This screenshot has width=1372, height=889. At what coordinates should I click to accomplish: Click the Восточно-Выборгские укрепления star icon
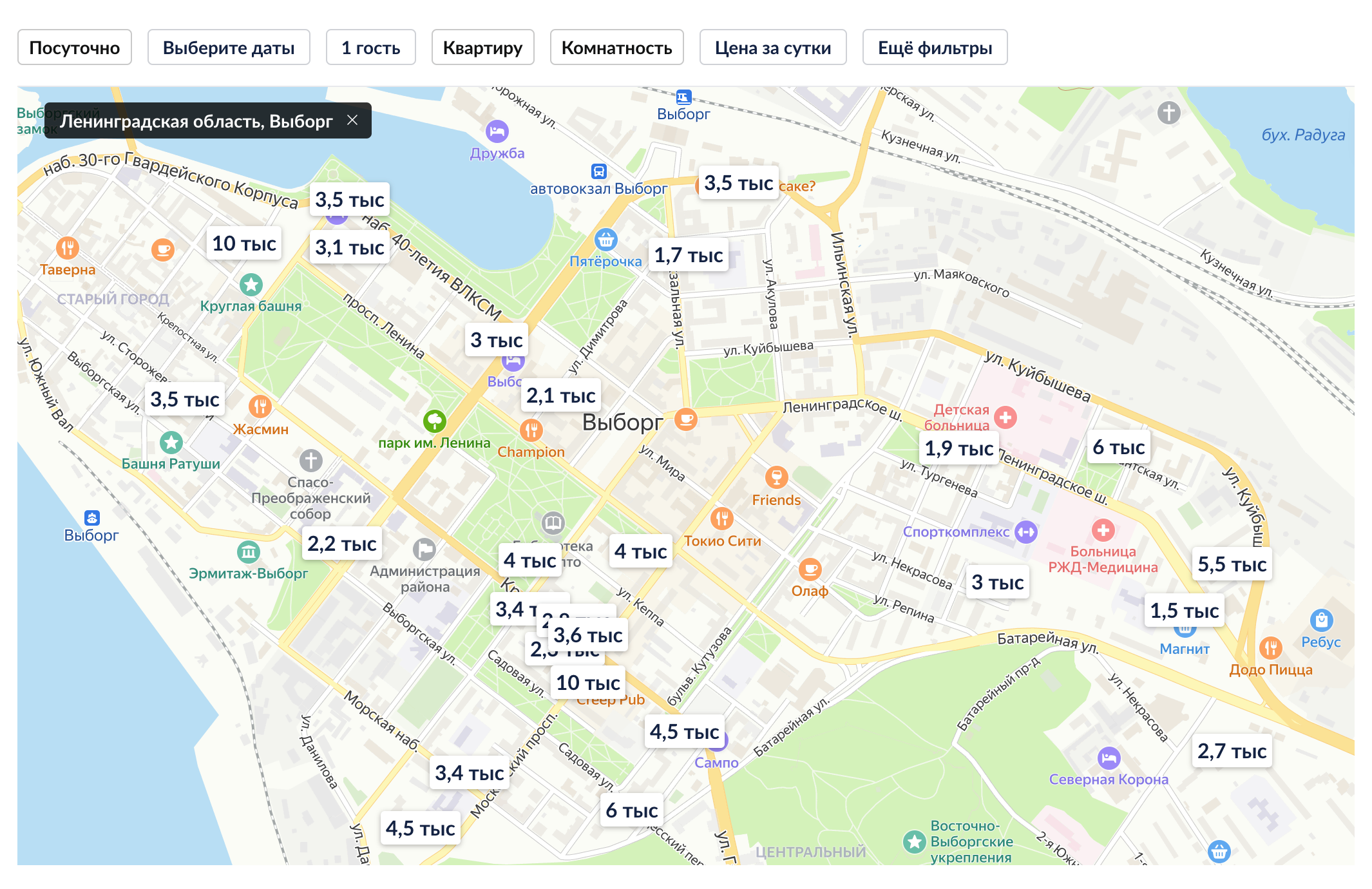(915, 841)
